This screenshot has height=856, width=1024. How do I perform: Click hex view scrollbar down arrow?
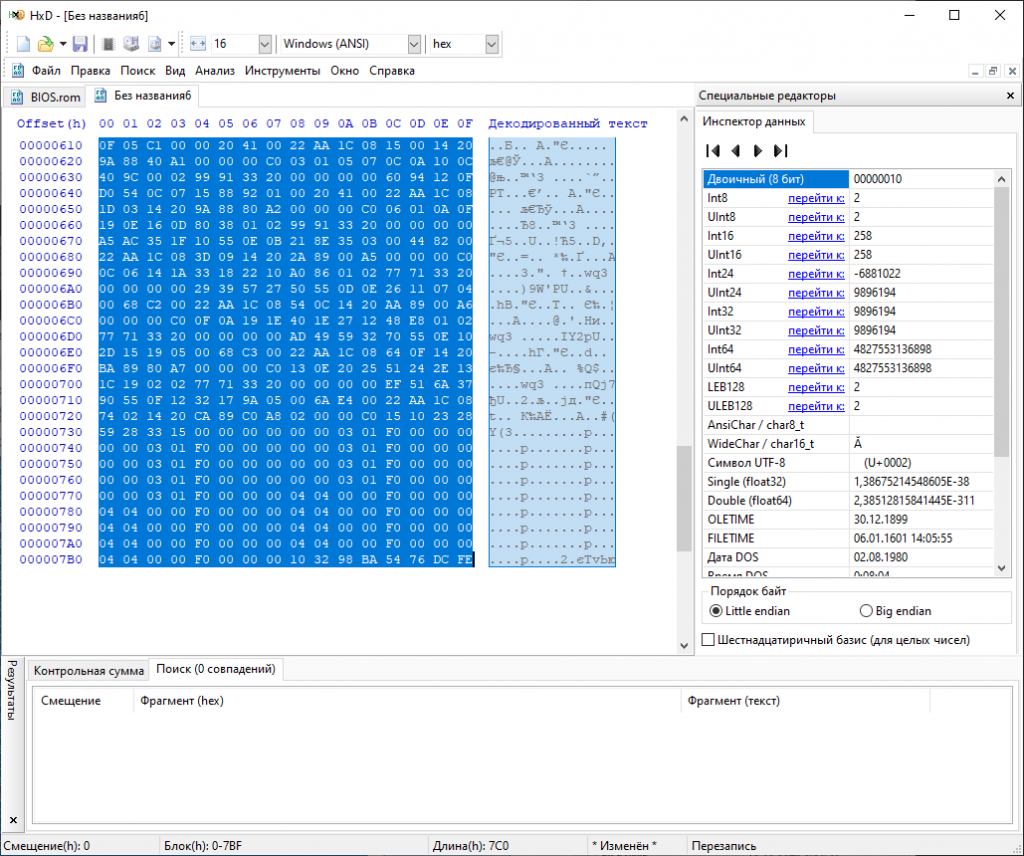click(684, 646)
